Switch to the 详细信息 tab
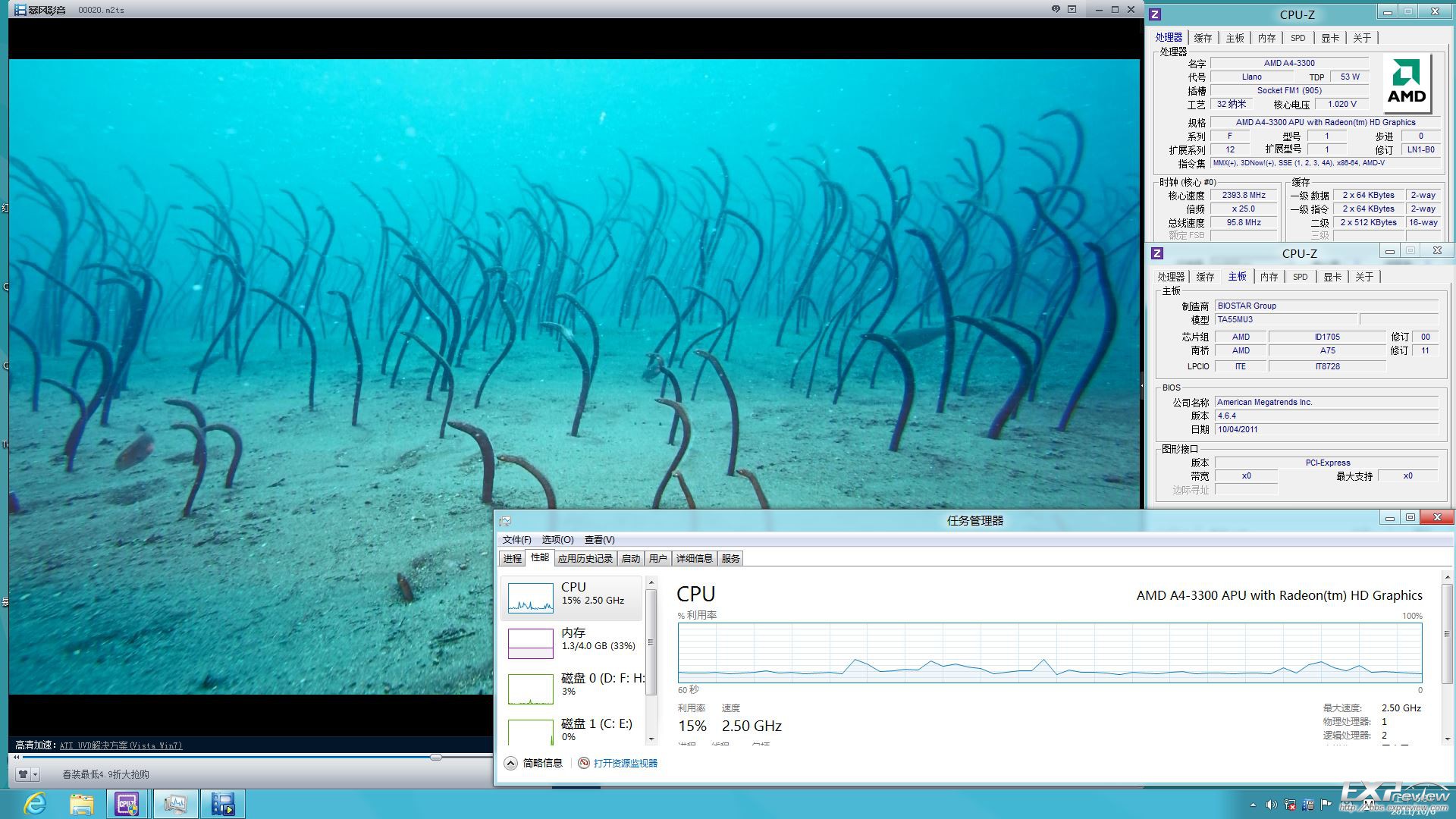The width and height of the screenshot is (1456, 819). [x=695, y=559]
